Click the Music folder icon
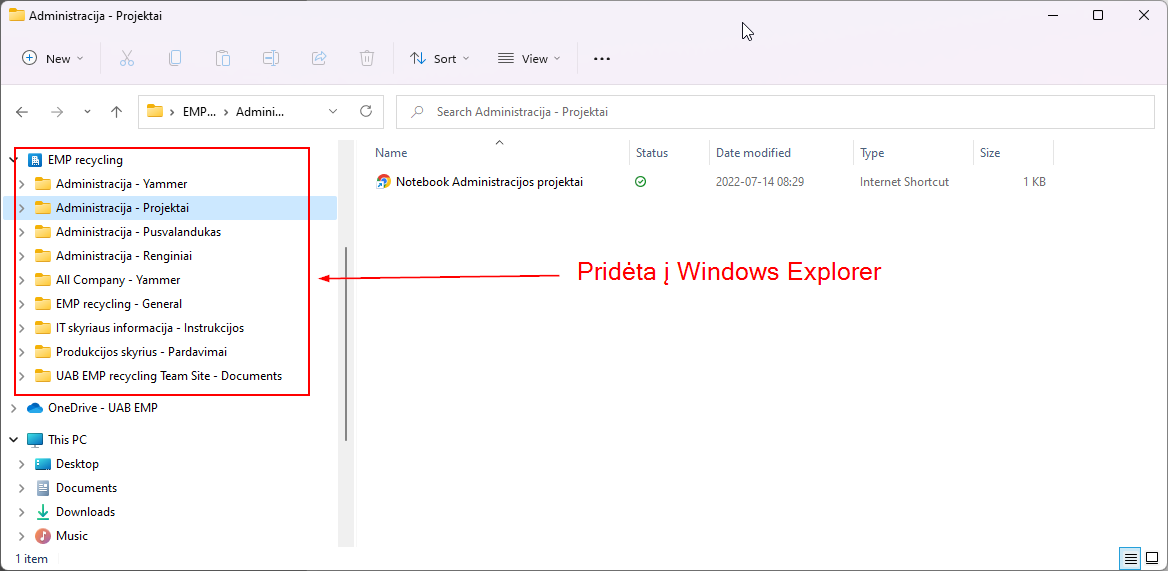This screenshot has width=1168, height=571. (43, 535)
